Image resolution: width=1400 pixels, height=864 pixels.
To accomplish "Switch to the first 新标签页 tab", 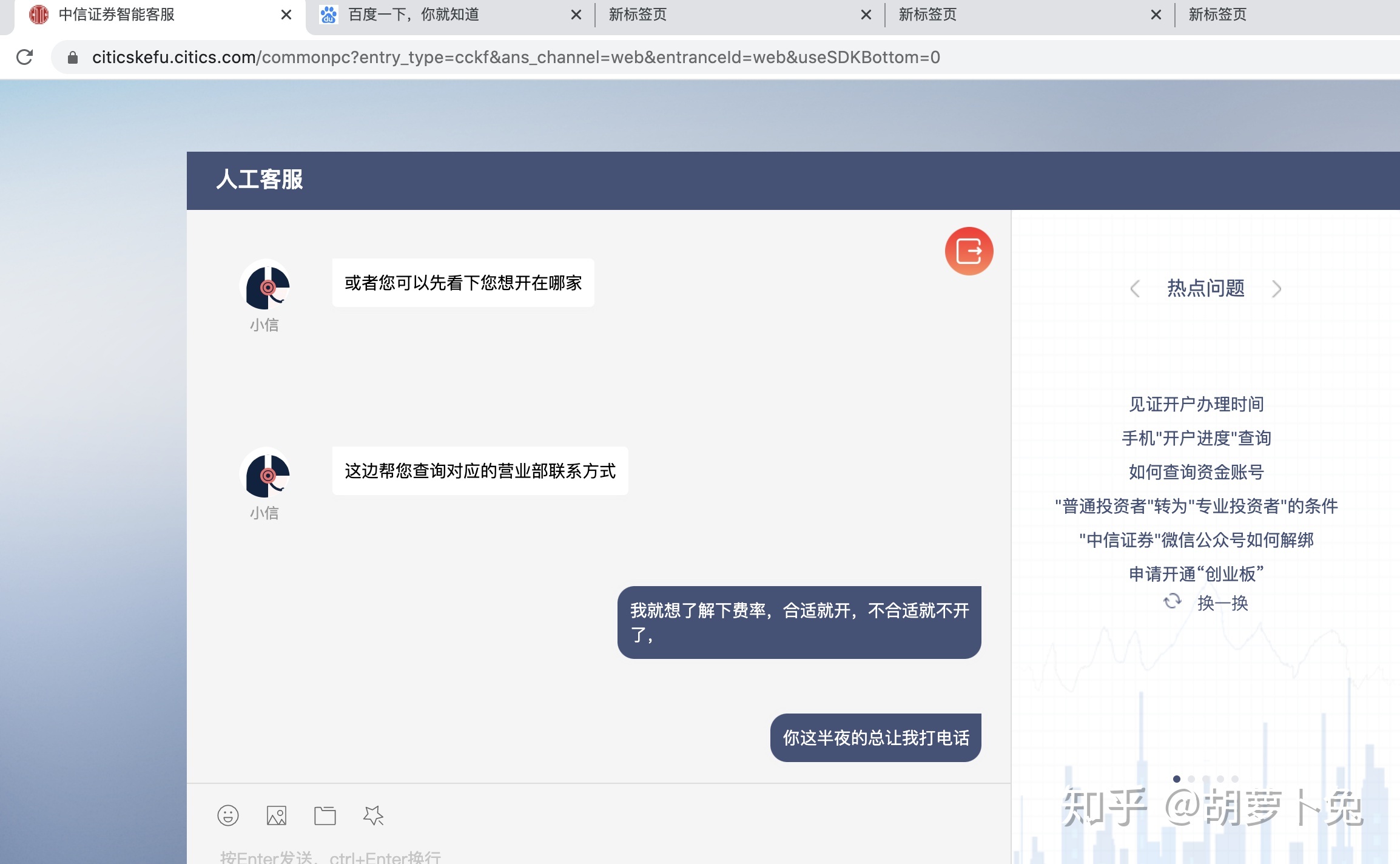I will [739, 16].
